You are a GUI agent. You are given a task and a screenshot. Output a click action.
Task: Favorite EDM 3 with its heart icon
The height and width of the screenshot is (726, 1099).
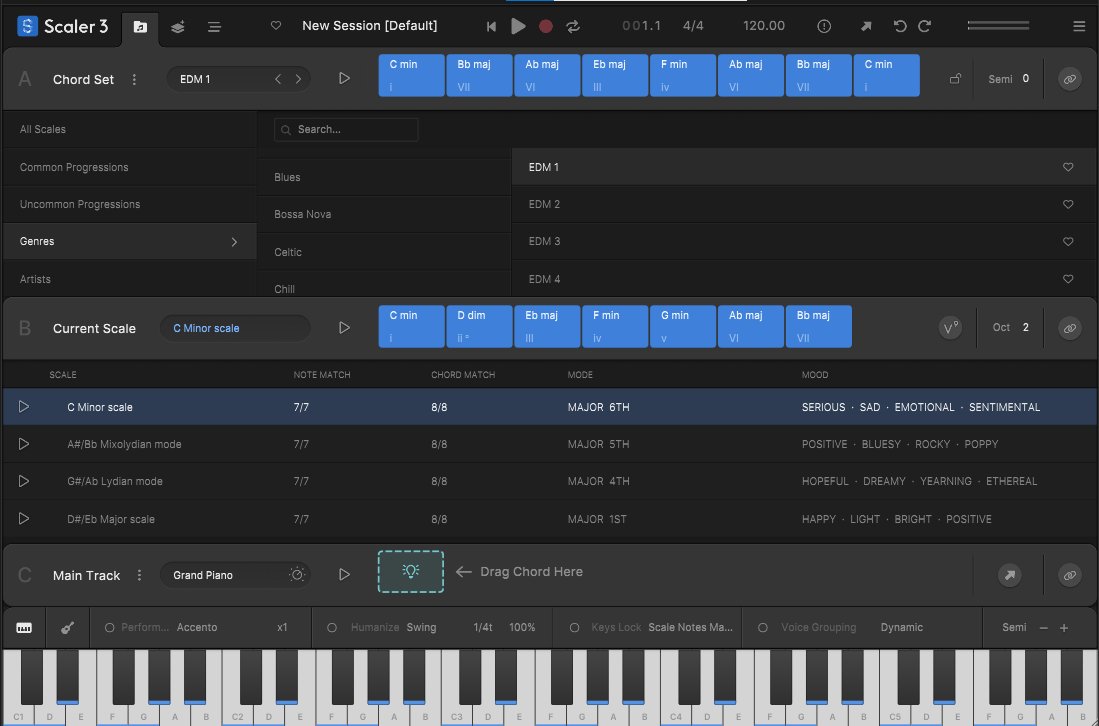(1068, 242)
